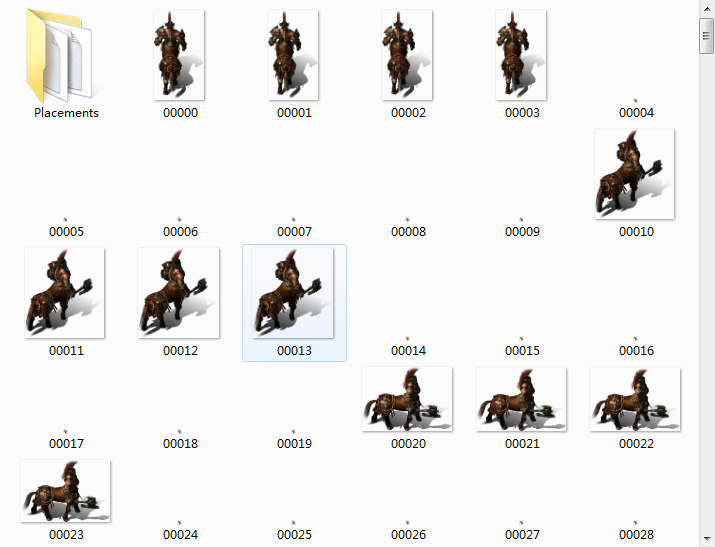The width and height of the screenshot is (715, 547).
Task: Click the 00020 file name label
Action: click(409, 444)
